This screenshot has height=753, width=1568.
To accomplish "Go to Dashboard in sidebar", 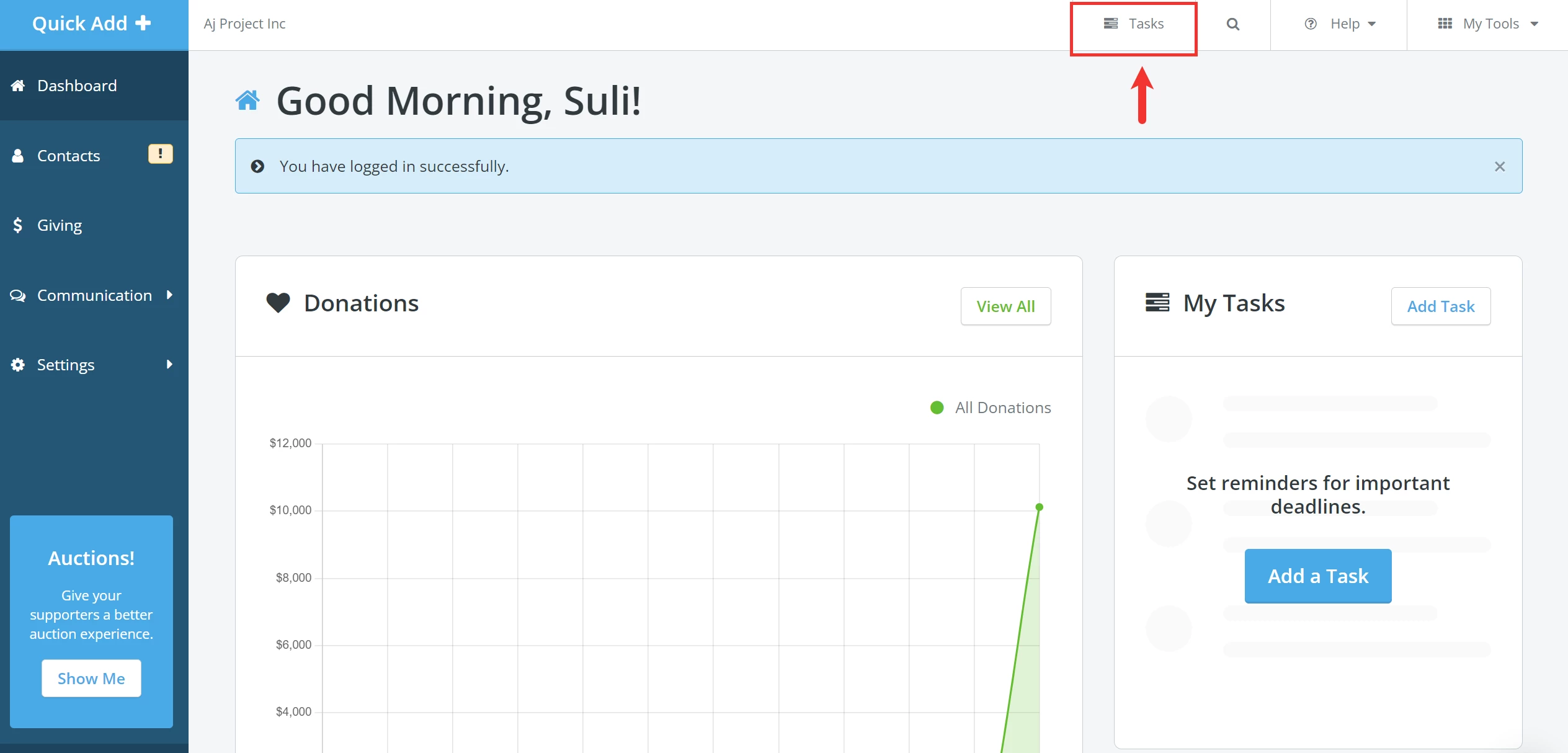I will [x=77, y=86].
